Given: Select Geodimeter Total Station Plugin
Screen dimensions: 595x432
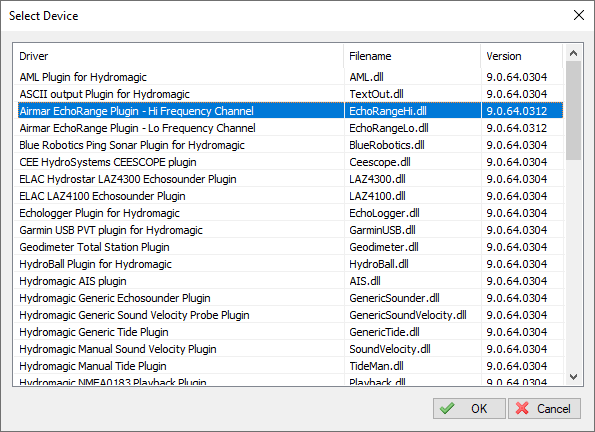Looking at the screenshot, I should pos(289,247).
